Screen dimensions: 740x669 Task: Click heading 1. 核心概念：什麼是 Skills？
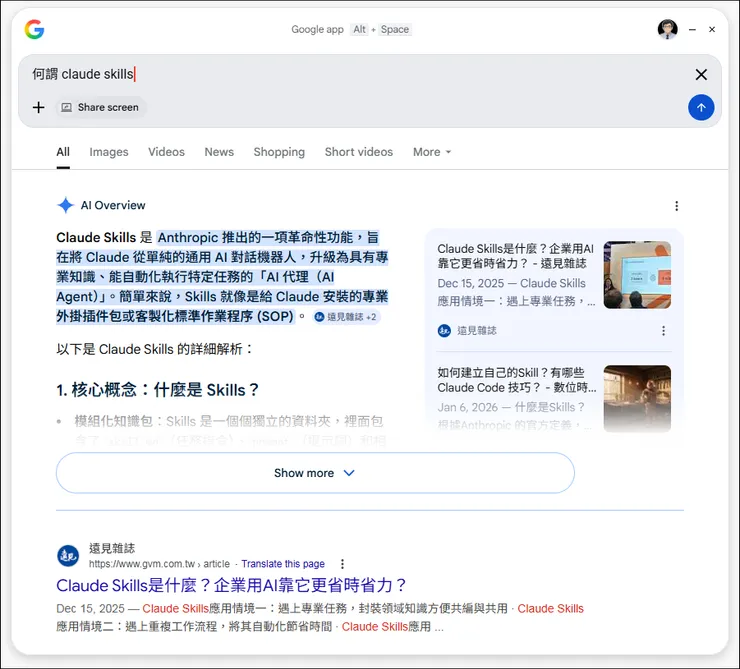(x=157, y=390)
